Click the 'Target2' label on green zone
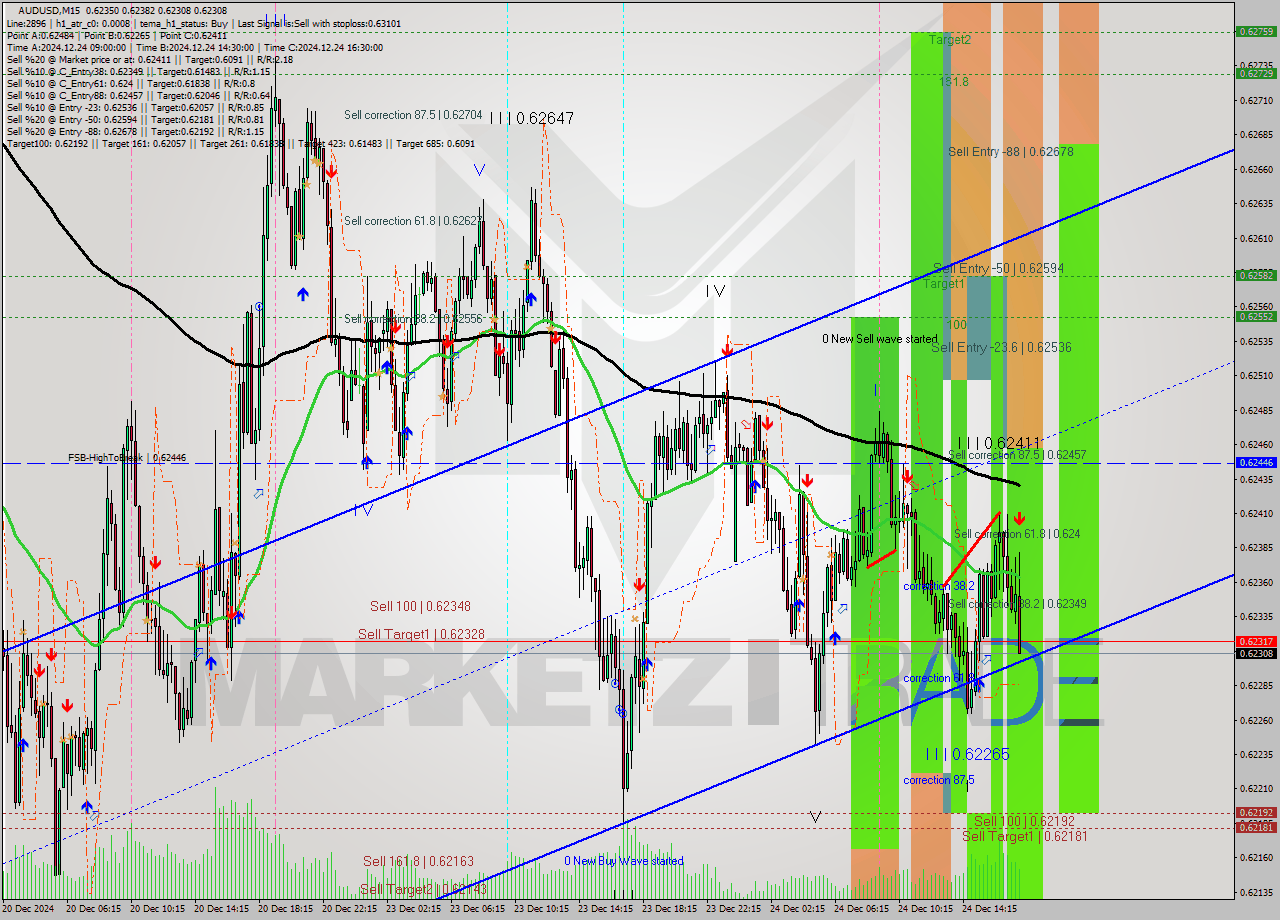 pyautogui.click(x=949, y=40)
